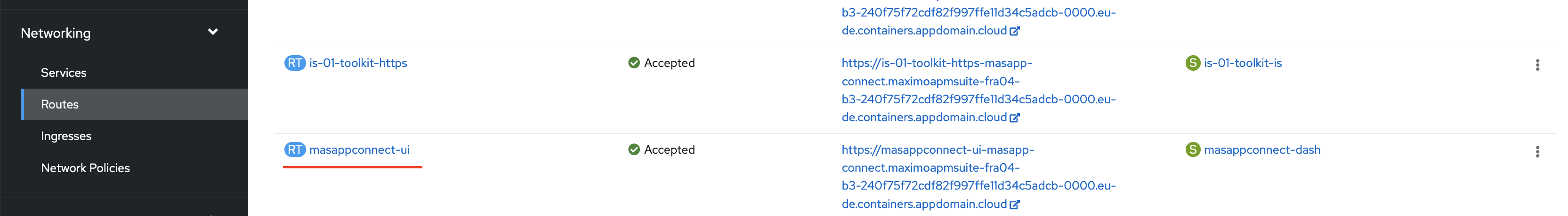Click the Accepted checkmark icon for is-01-toolkit-https
Image resolution: width=1568 pixels, height=216 pixels.
tap(634, 63)
